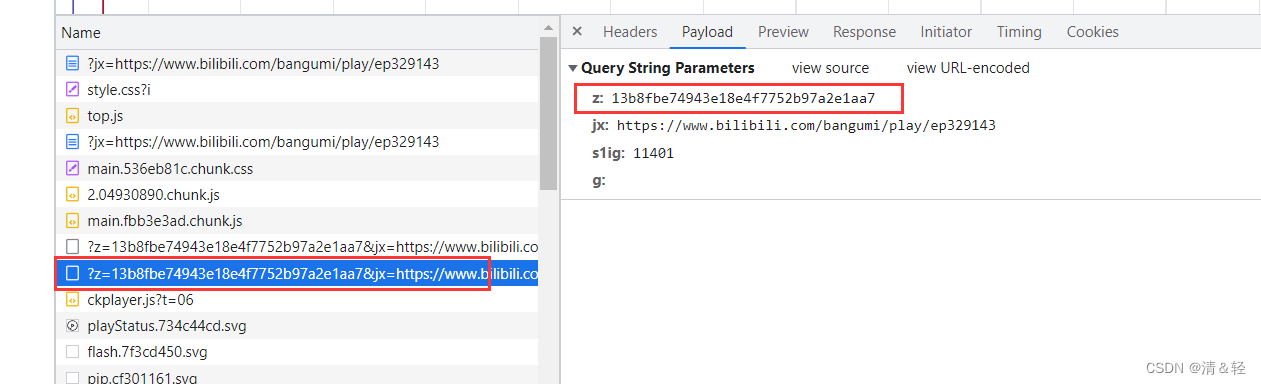
Task: Click the main.536eb81c.chunk.css file icon
Action: pyautogui.click(x=72, y=168)
